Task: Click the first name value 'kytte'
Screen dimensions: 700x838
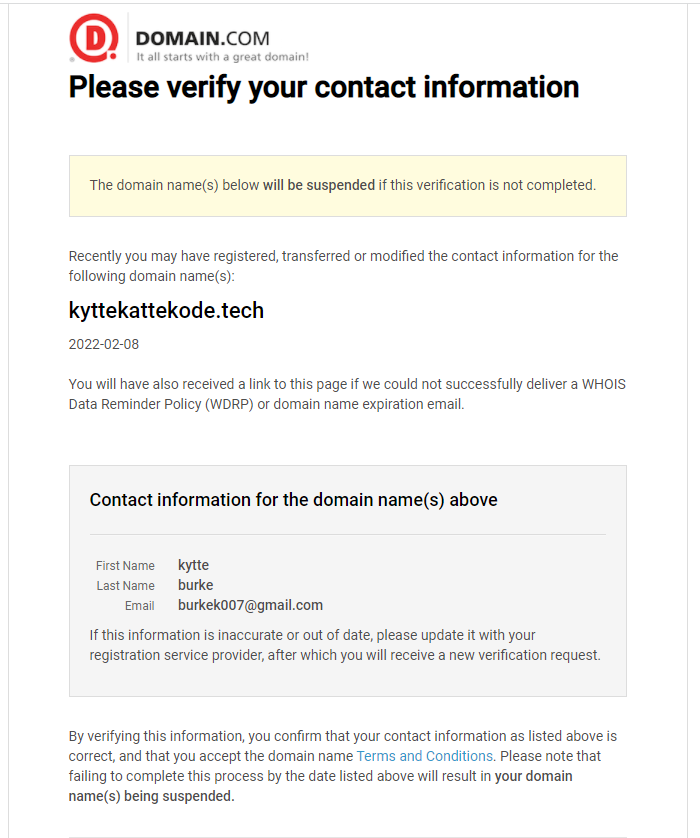Action: (193, 565)
